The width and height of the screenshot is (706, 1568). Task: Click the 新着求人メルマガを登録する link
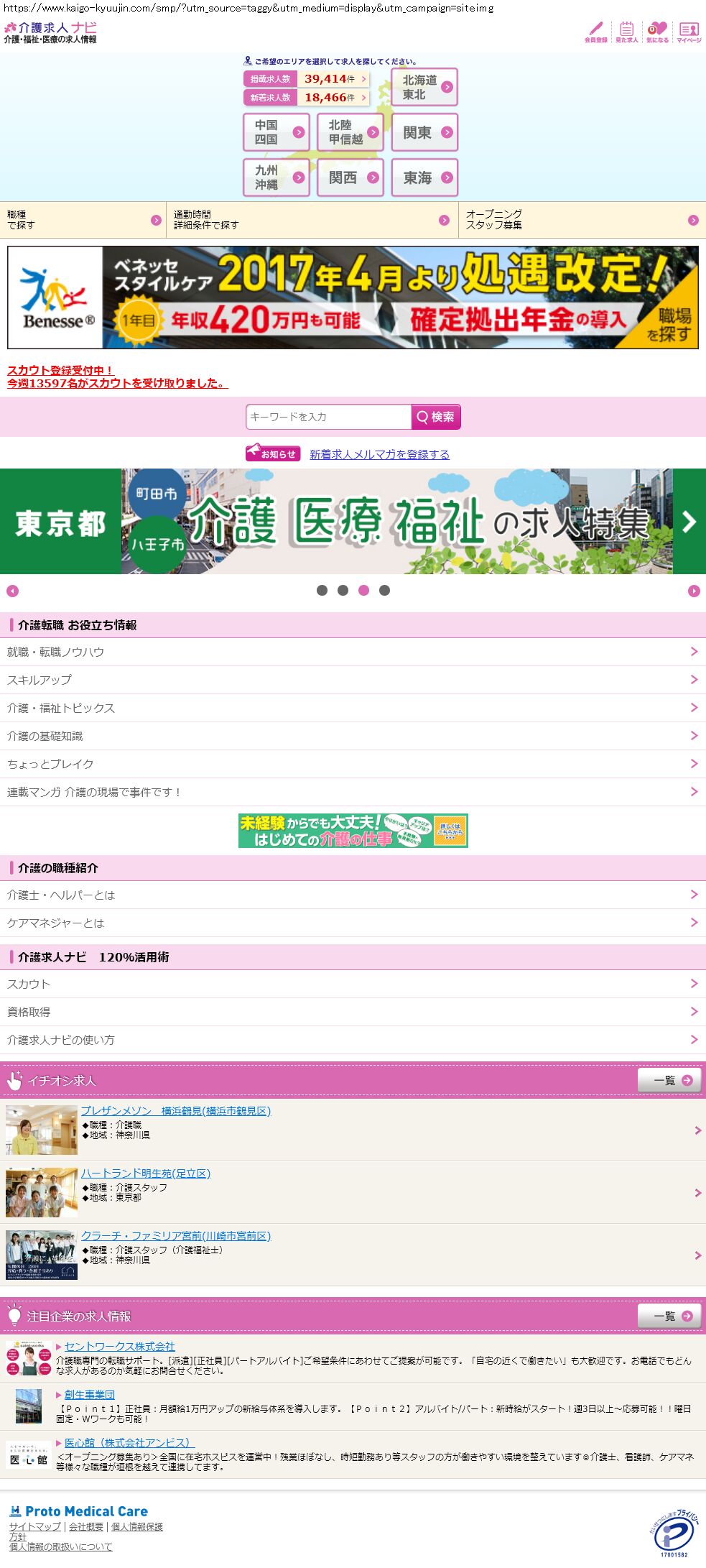379,454
